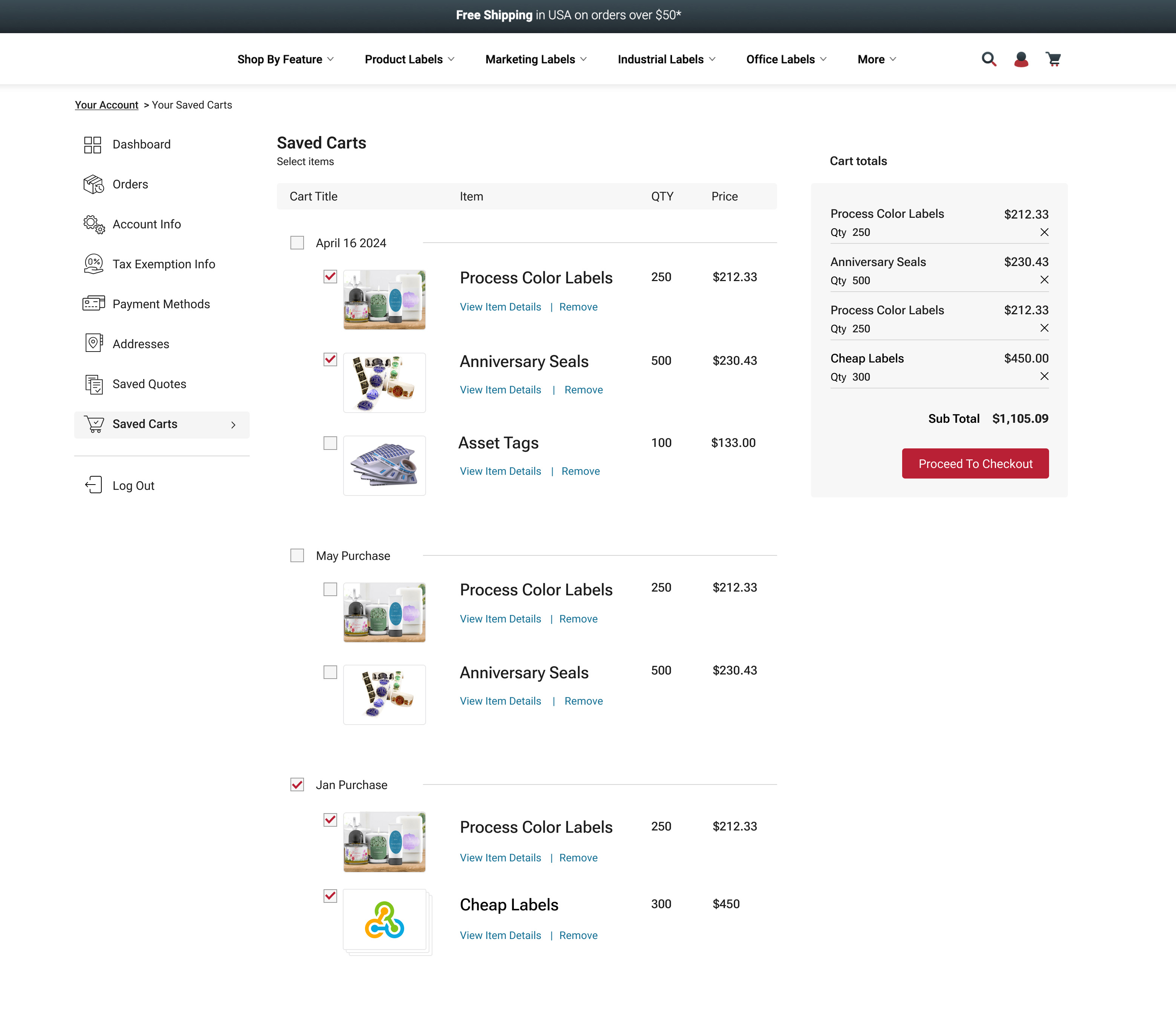This screenshot has width=1176, height=1020.
Task: Click the Dashboard grid icon
Action: (93, 145)
